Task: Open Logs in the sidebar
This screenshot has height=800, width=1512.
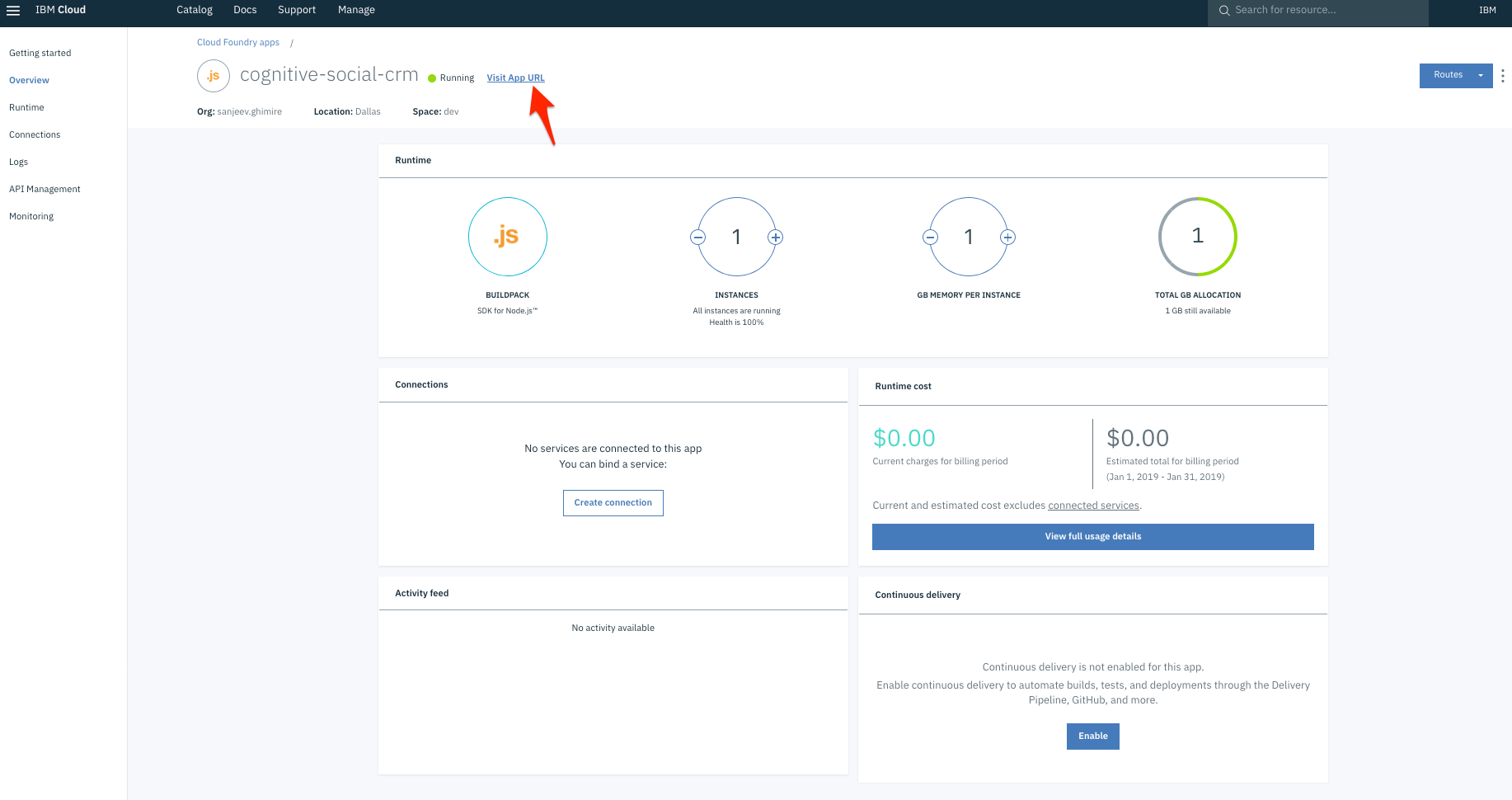Action: (18, 162)
